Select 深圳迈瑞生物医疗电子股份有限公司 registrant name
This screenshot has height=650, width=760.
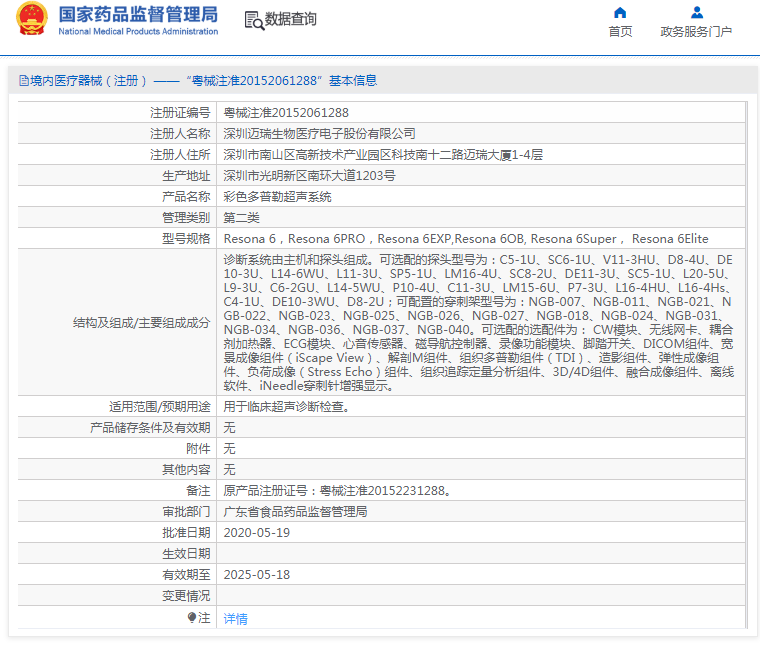319,133
